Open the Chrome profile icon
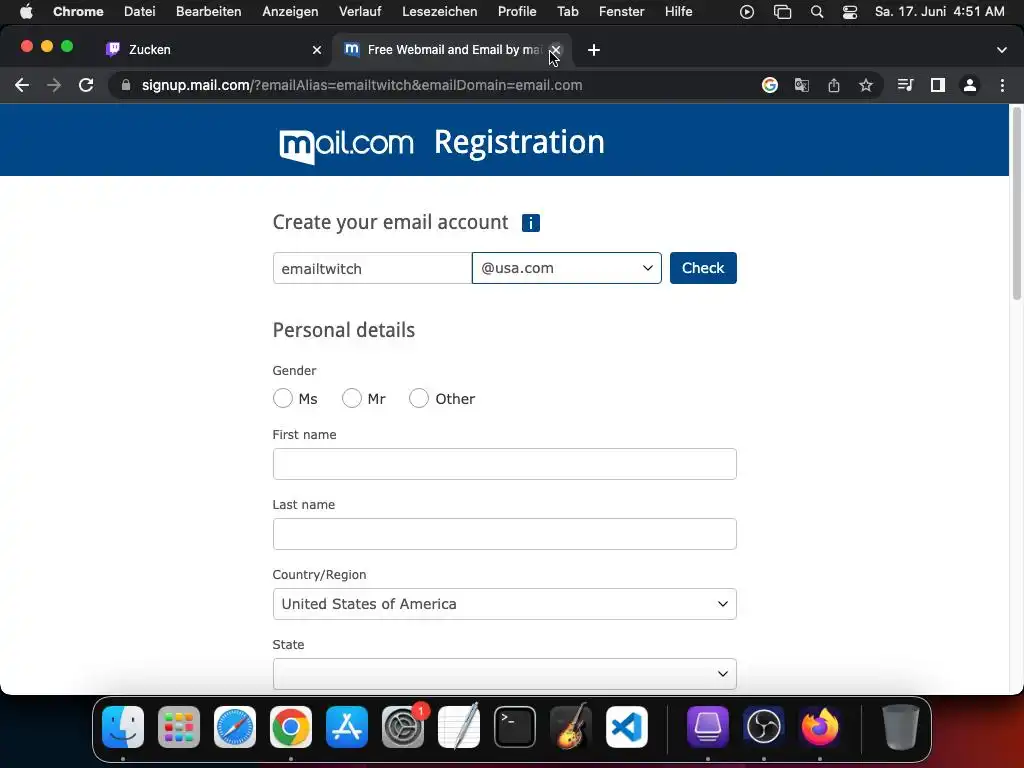The width and height of the screenshot is (1024, 768). (970, 85)
